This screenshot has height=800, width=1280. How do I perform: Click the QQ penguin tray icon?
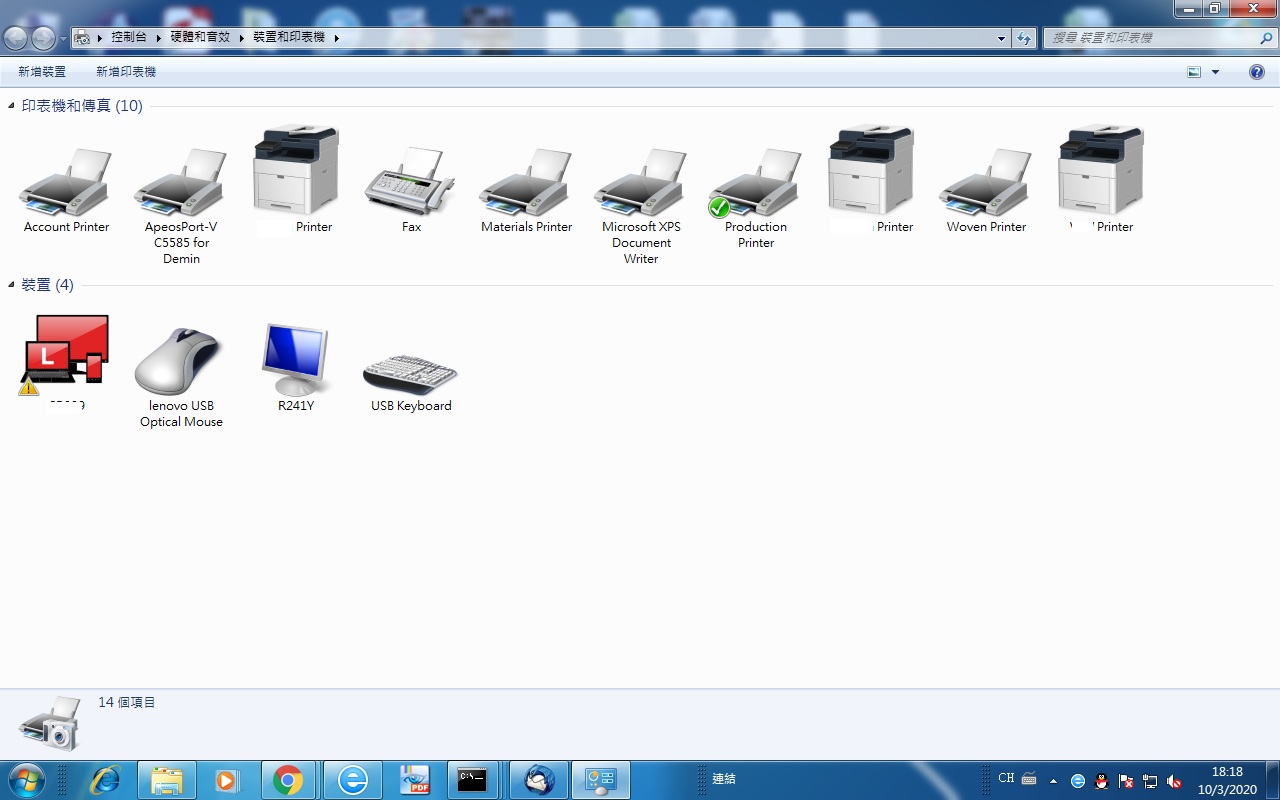click(1102, 781)
